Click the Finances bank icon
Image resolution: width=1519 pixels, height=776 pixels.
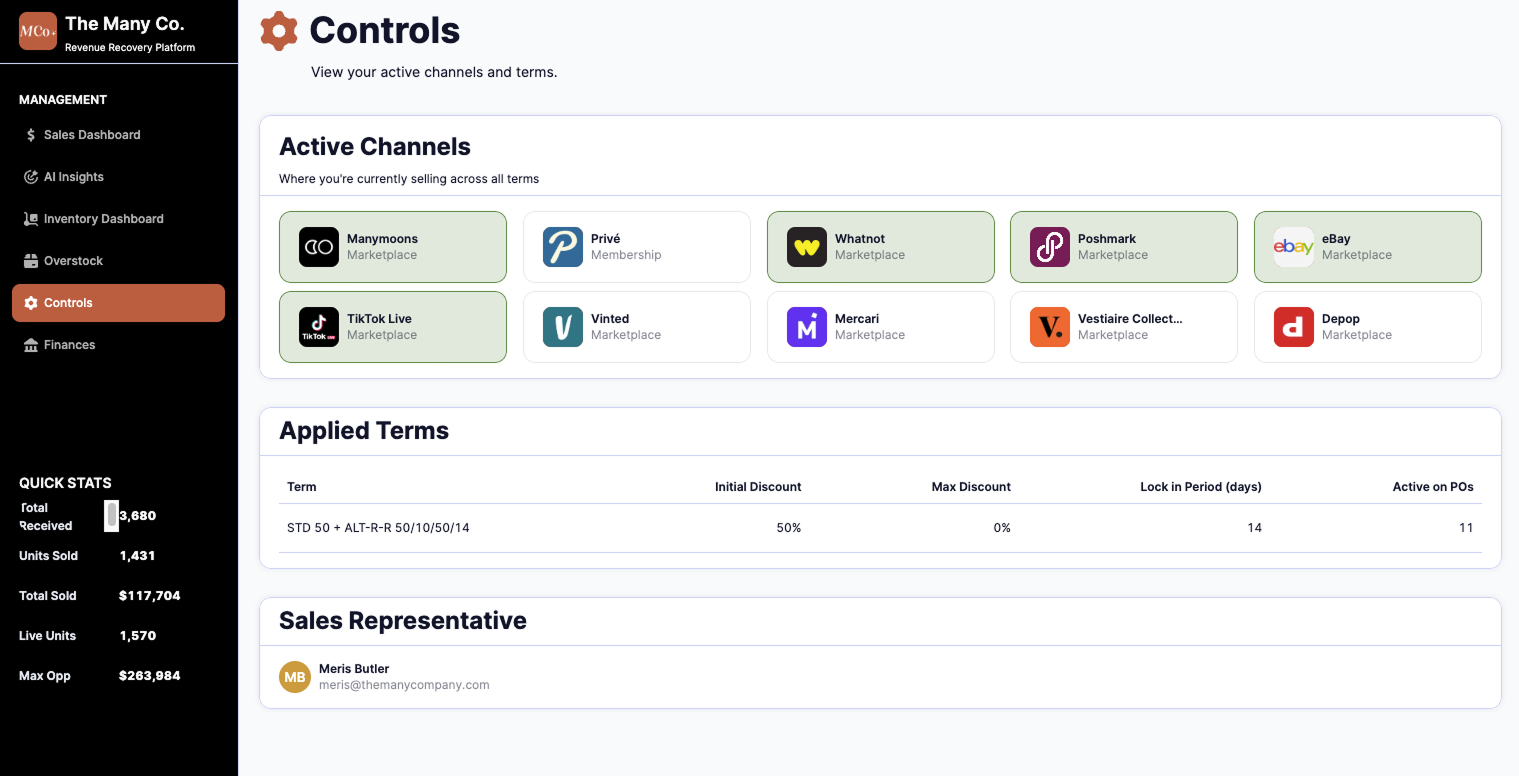click(x=31, y=345)
